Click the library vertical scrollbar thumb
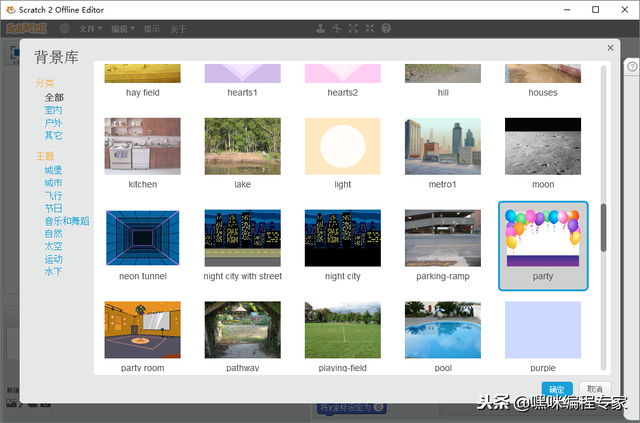The width and height of the screenshot is (640, 423). point(603,227)
